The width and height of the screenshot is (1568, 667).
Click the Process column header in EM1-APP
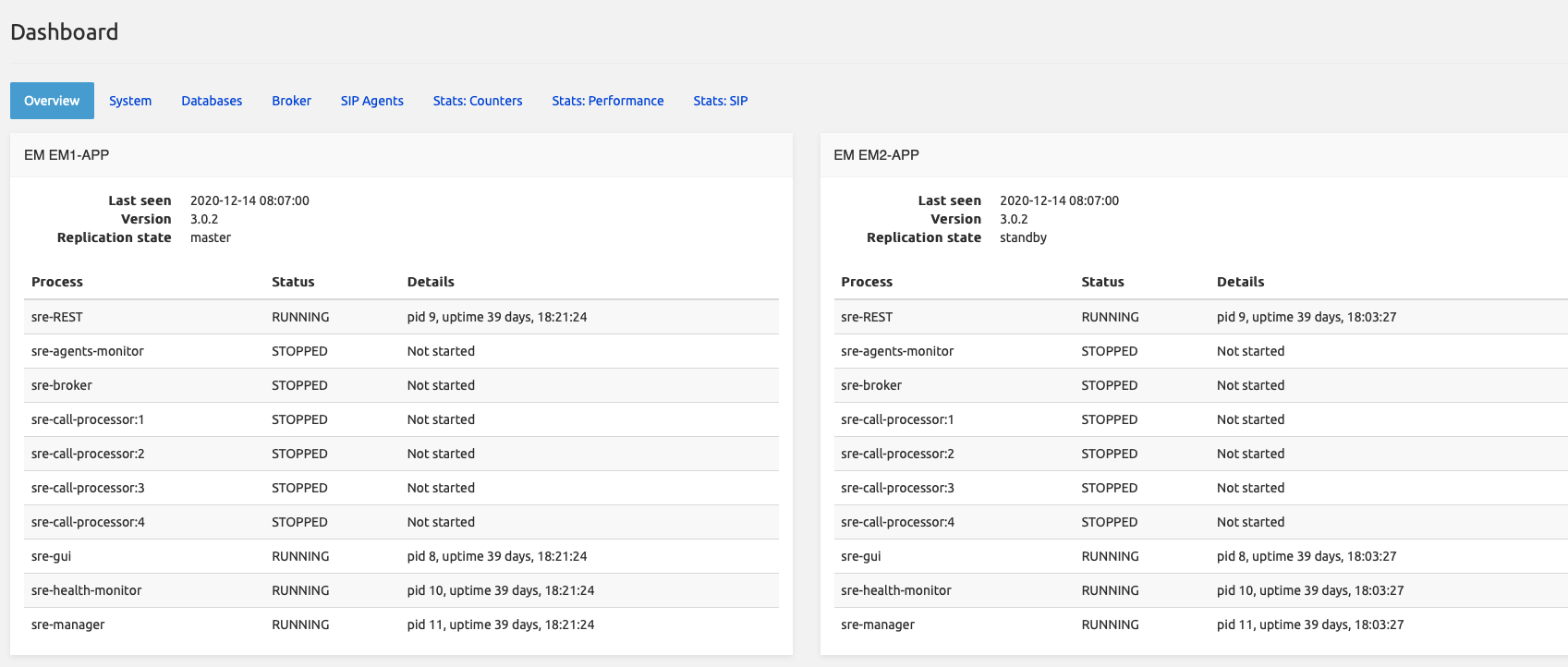(57, 282)
